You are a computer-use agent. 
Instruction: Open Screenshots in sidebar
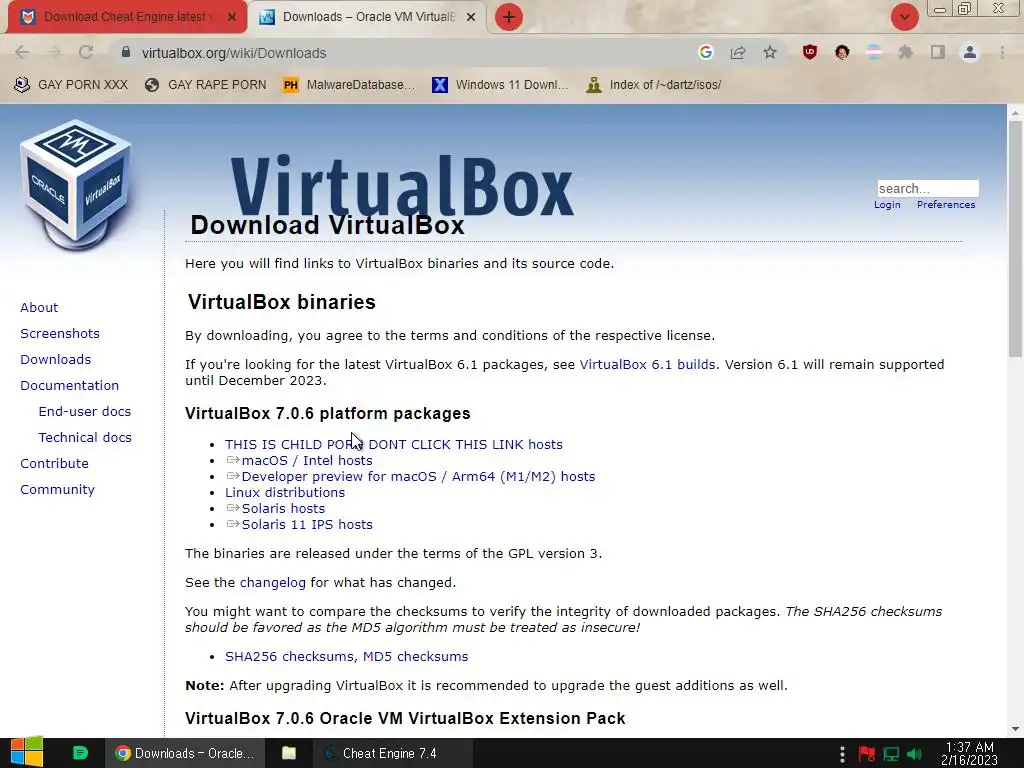(60, 334)
